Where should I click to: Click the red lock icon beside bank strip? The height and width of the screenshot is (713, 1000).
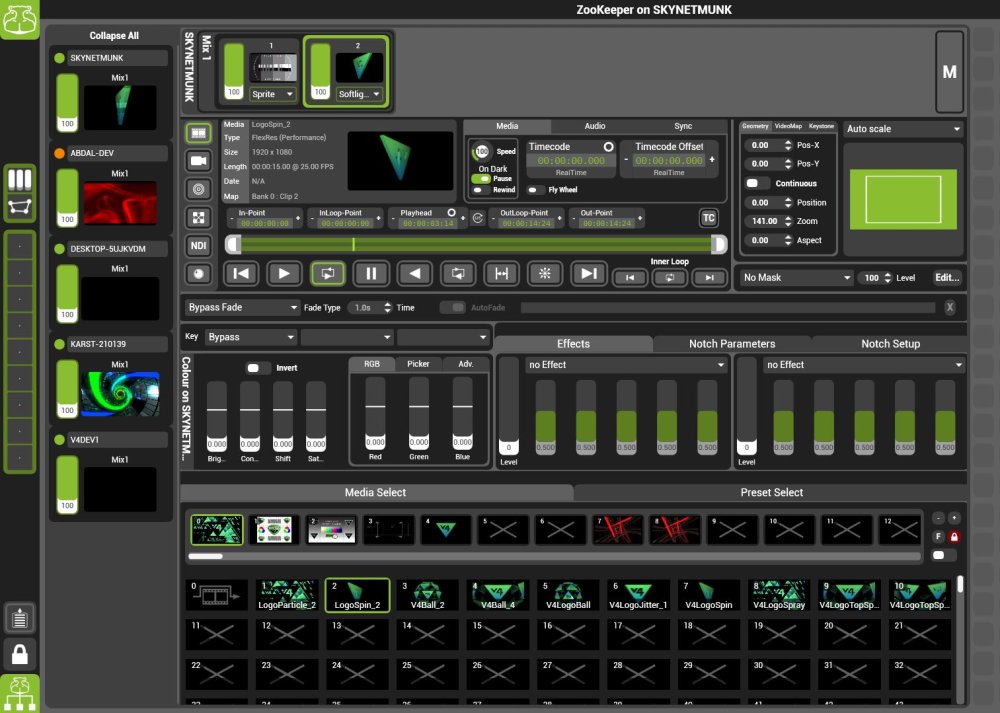(954, 537)
